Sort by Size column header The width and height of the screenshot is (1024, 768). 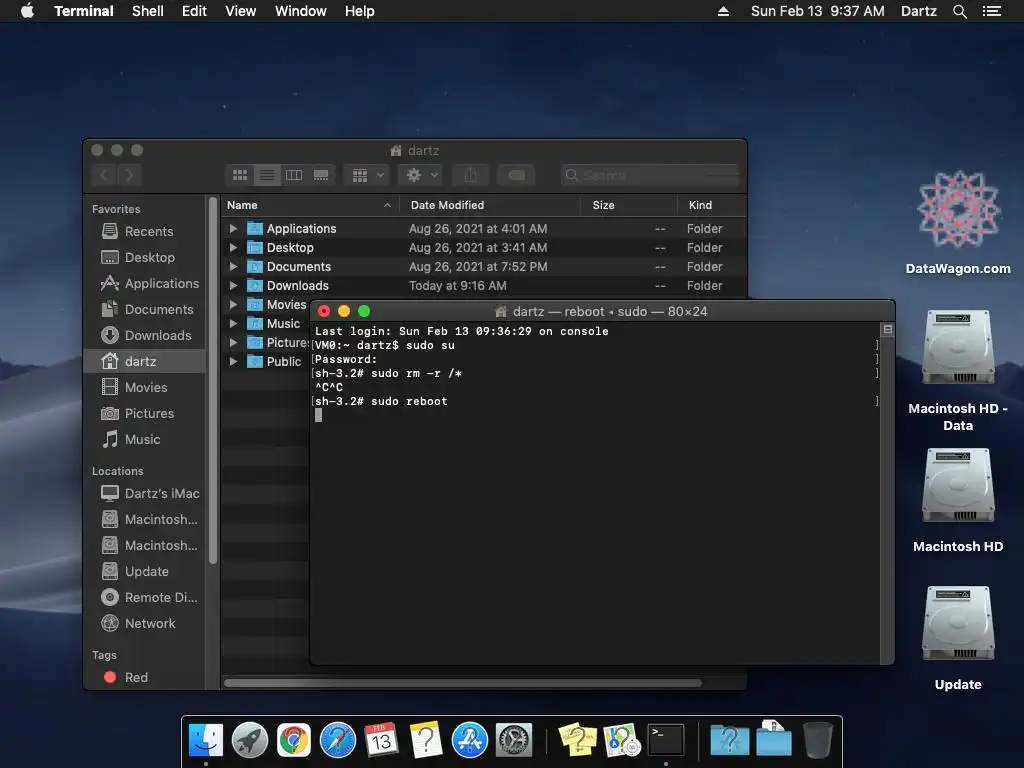pos(628,205)
